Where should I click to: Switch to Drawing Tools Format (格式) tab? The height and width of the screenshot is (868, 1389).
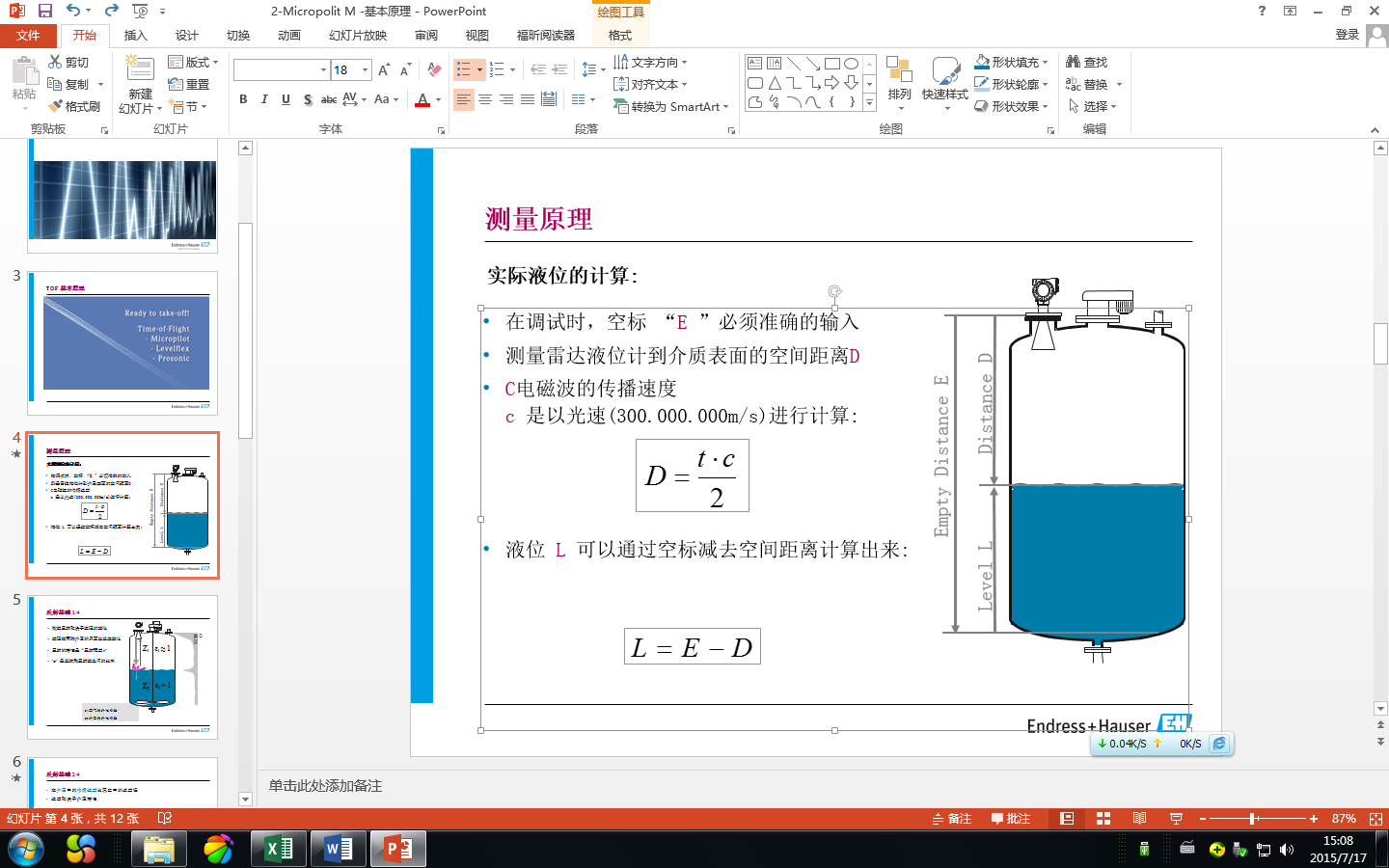(620, 36)
